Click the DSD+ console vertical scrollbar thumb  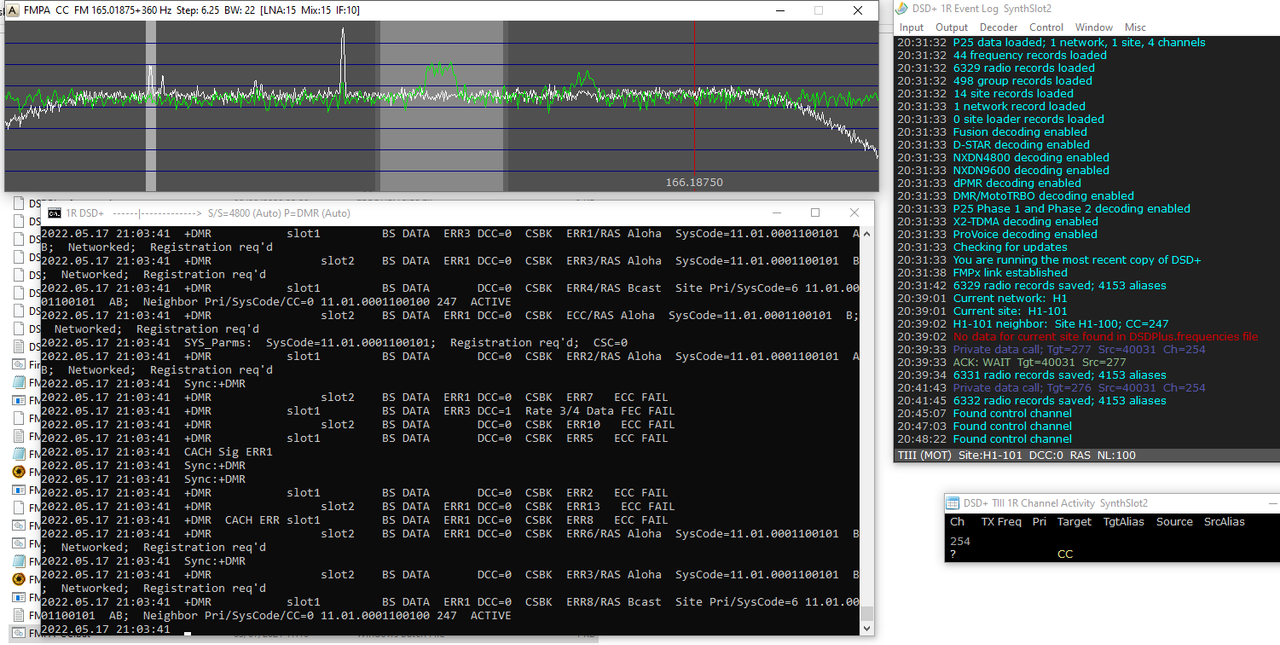tap(867, 613)
